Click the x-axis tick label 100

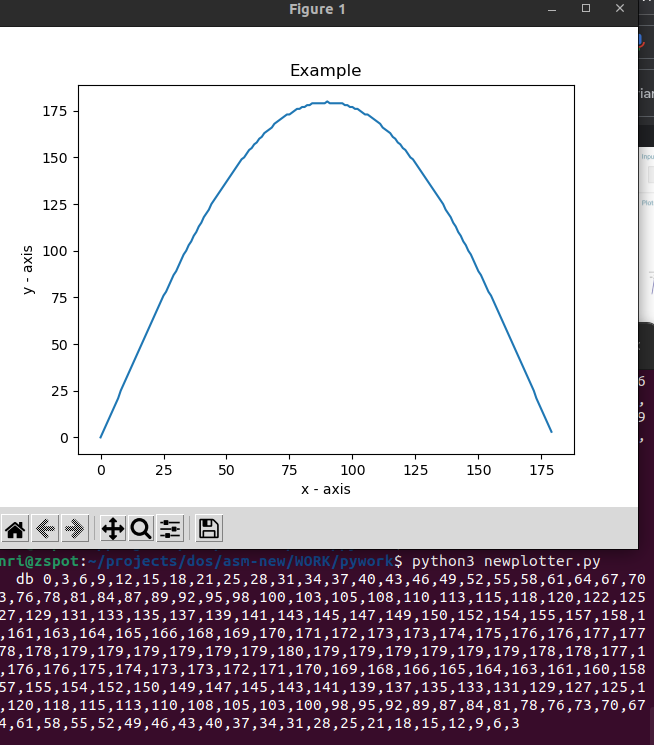tap(352, 470)
